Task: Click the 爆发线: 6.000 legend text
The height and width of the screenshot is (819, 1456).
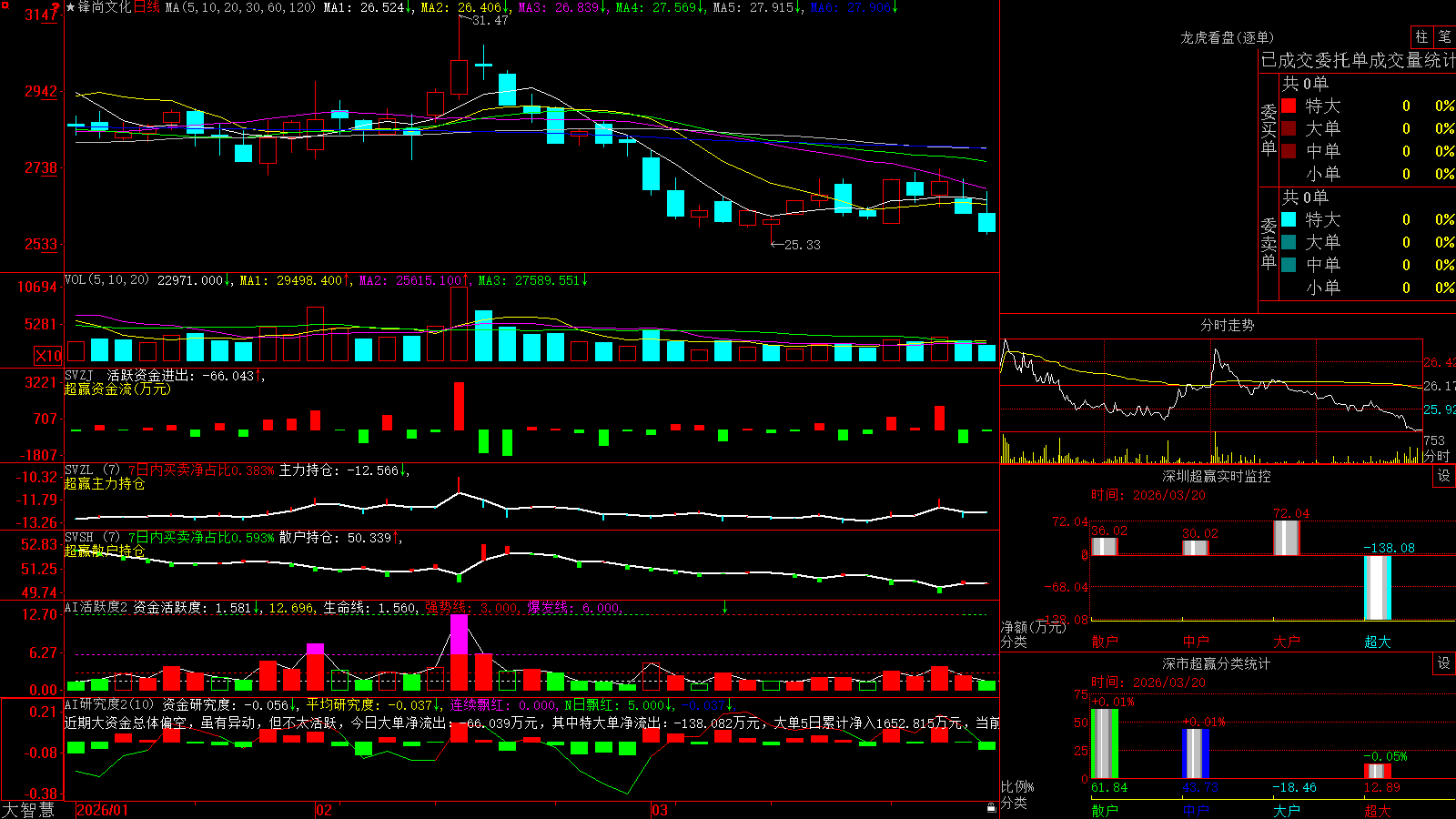Action: coord(574,608)
